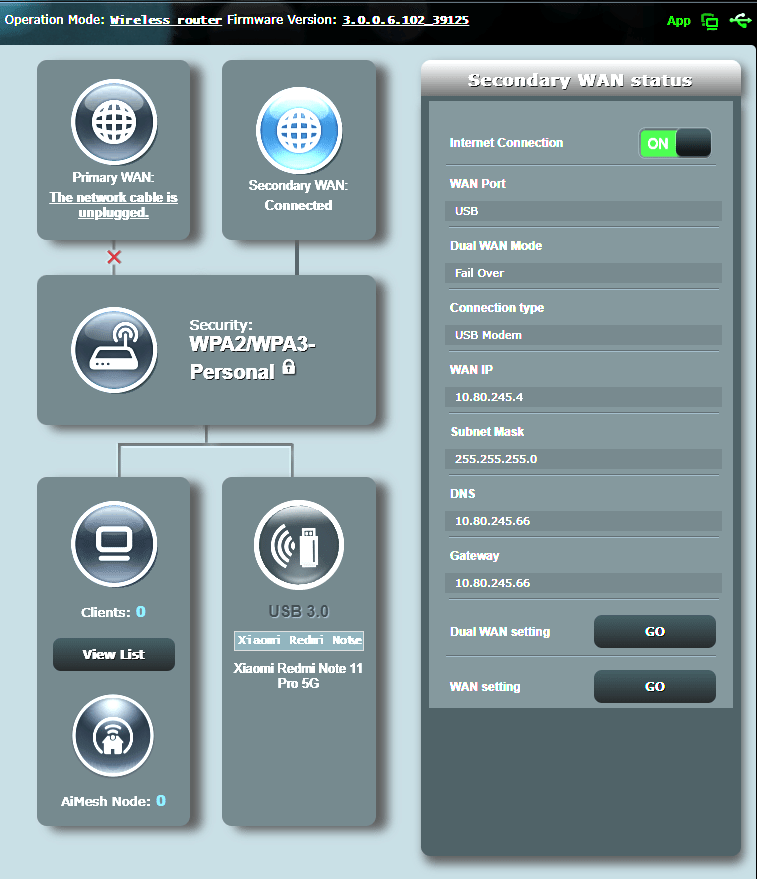Open the firmware version 3.0.0.6.102_39125 link

(406, 20)
